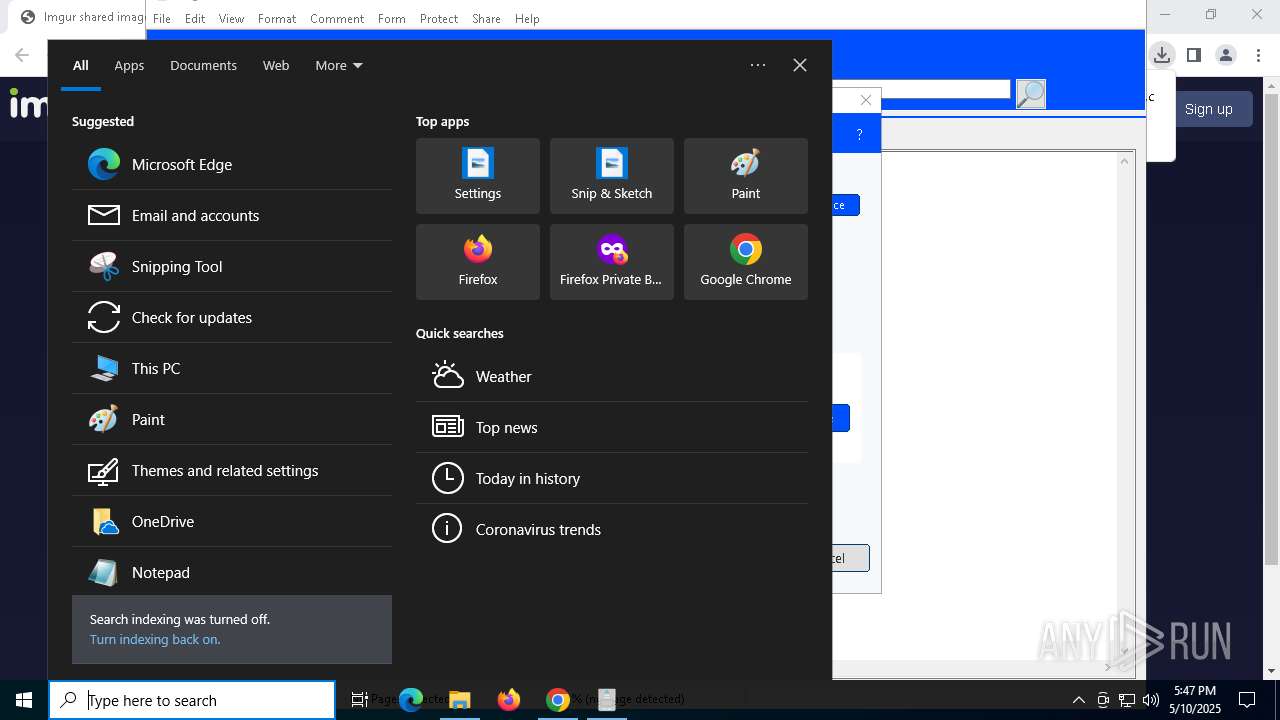Image resolution: width=1280 pixels, height=720 pixels.
Task: Open Windows Start button
Action: pyautogui.click(x=24, y=700)
